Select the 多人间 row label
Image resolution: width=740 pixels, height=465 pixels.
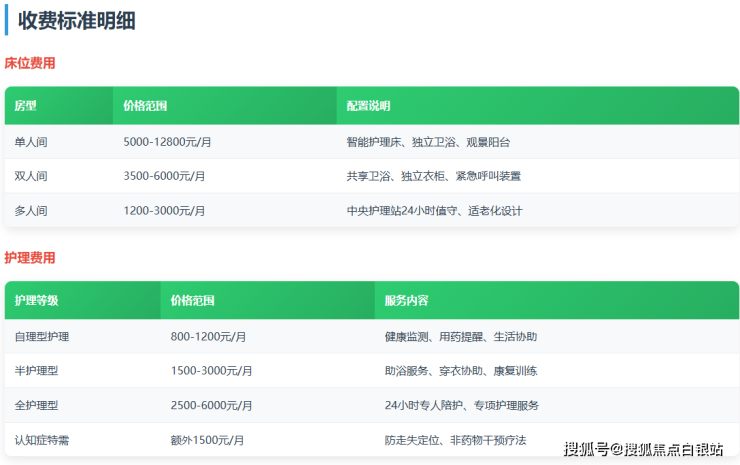coord(31,211)
